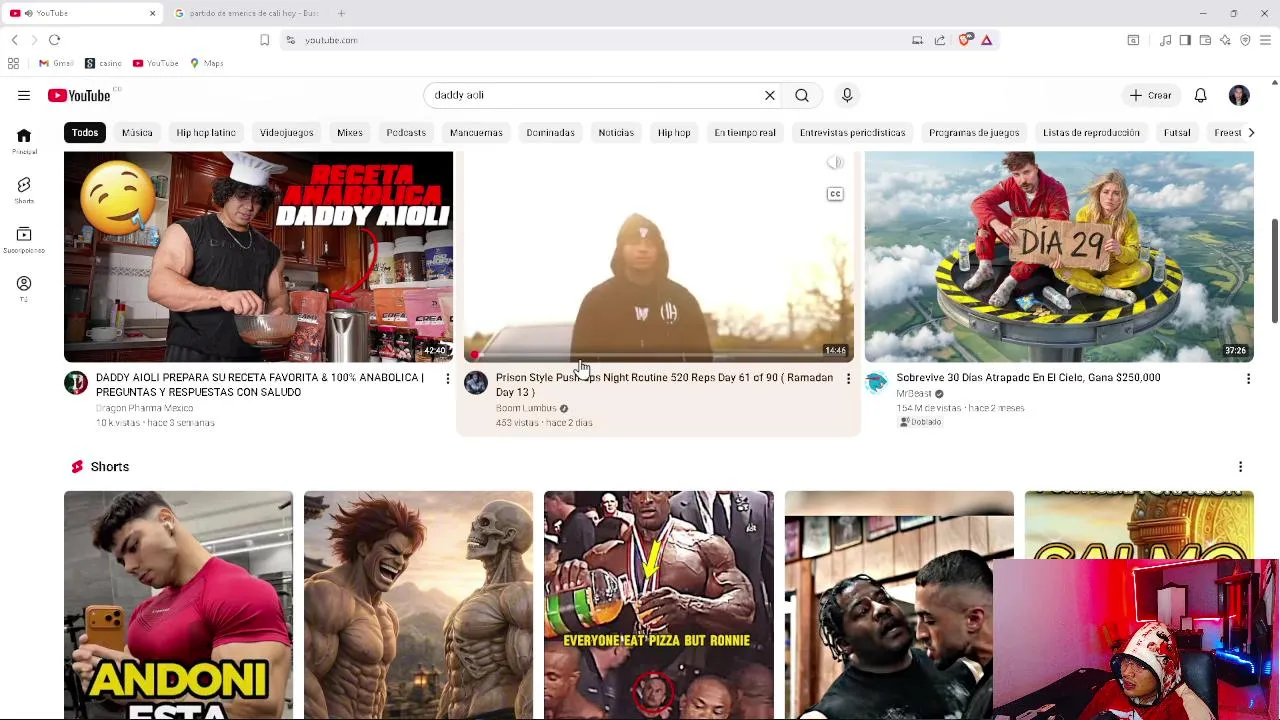Select the Todos filter chip
The image size is (1280, 720).
(x=85, y=132)
